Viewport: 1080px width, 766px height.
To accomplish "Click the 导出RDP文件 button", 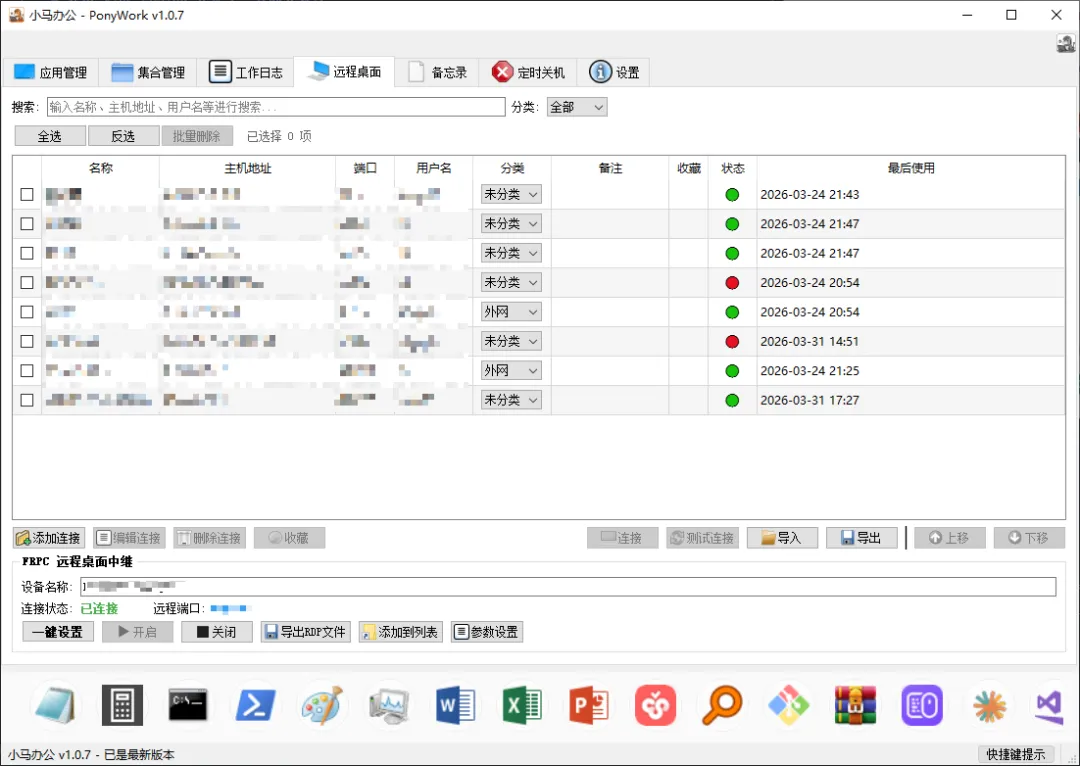I will pos(306,632).
